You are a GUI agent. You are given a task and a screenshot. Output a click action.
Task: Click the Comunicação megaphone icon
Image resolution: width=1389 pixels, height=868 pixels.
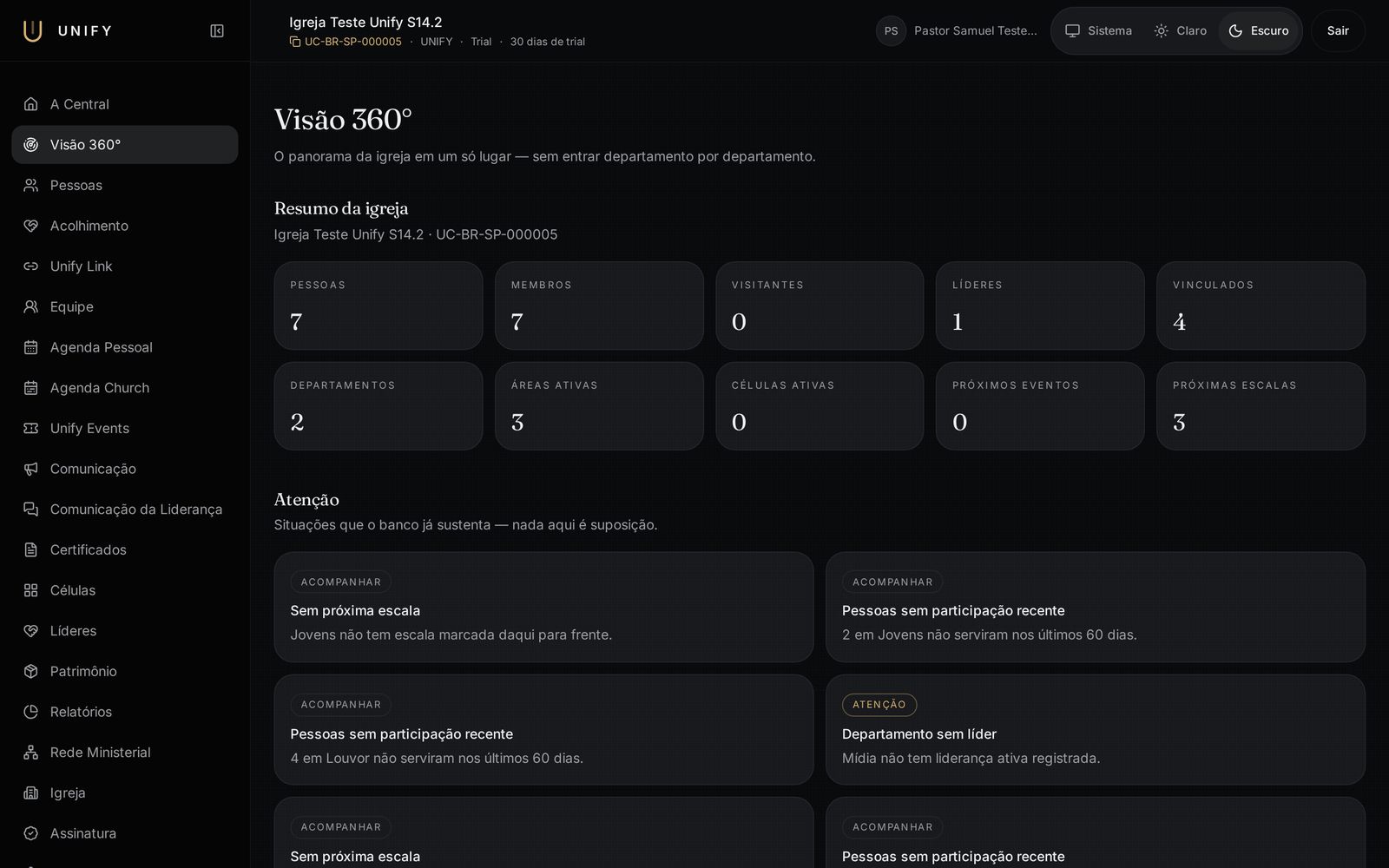tap(31, 469)
